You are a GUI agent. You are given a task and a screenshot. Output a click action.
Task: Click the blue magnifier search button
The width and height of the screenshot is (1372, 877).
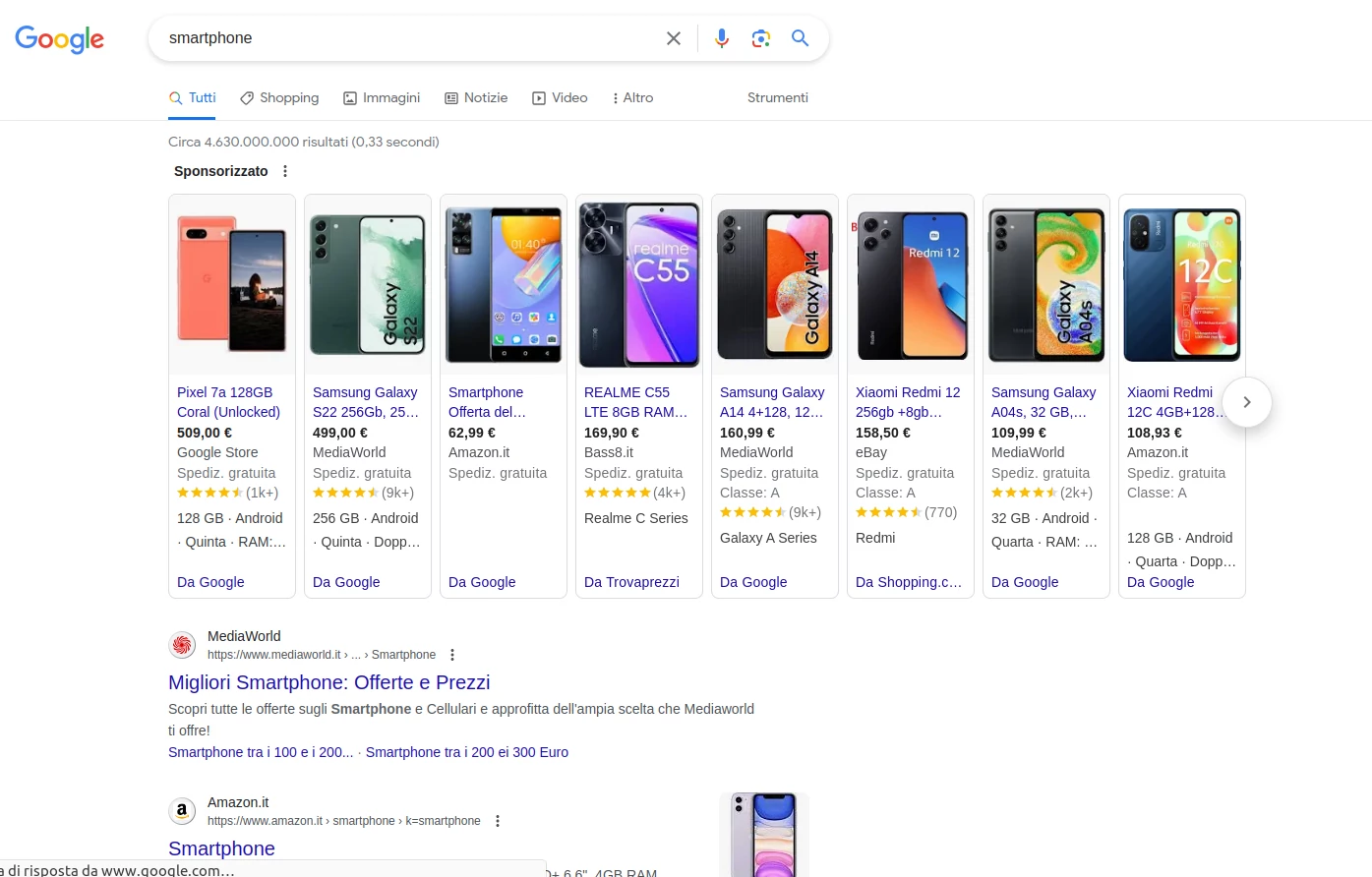pos(800,38)
